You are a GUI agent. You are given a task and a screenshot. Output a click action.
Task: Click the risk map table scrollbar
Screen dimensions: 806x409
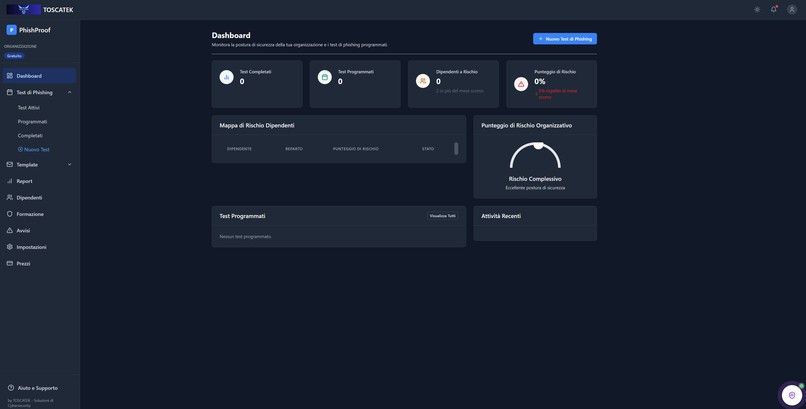coord(456,149)
